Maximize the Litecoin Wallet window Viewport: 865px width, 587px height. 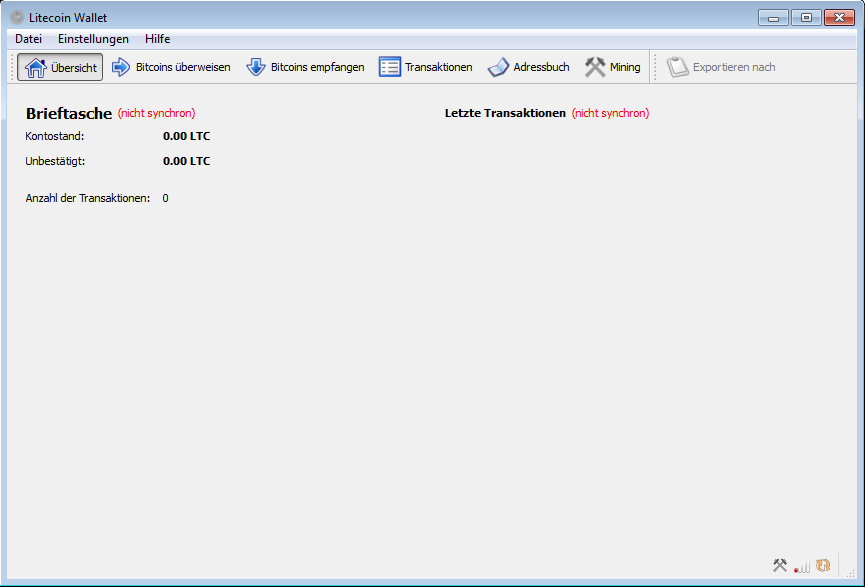click(806, 18)
